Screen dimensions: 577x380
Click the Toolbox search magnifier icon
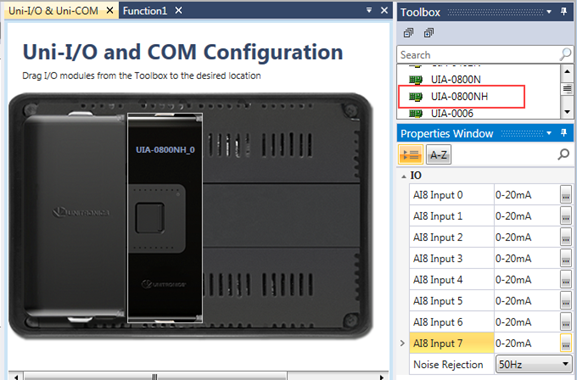(565, 55)
